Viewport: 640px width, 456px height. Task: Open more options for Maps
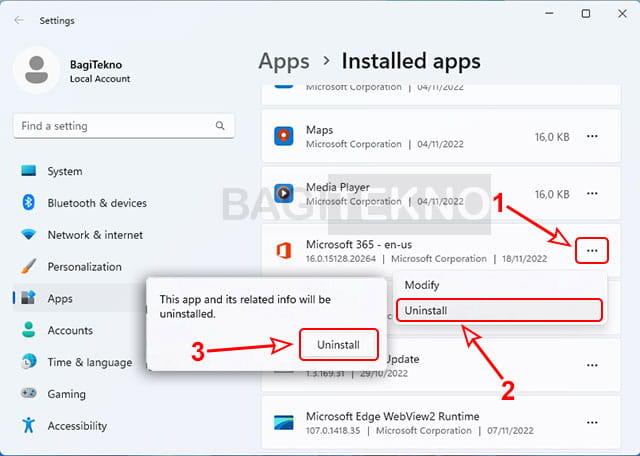pos(592,136)
